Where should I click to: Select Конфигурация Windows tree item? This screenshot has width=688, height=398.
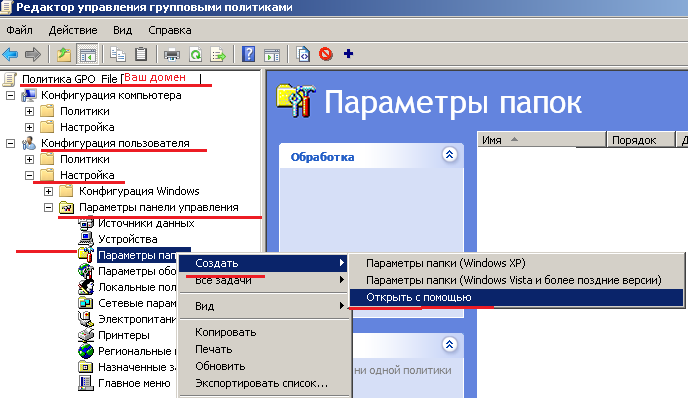point(139,191)
